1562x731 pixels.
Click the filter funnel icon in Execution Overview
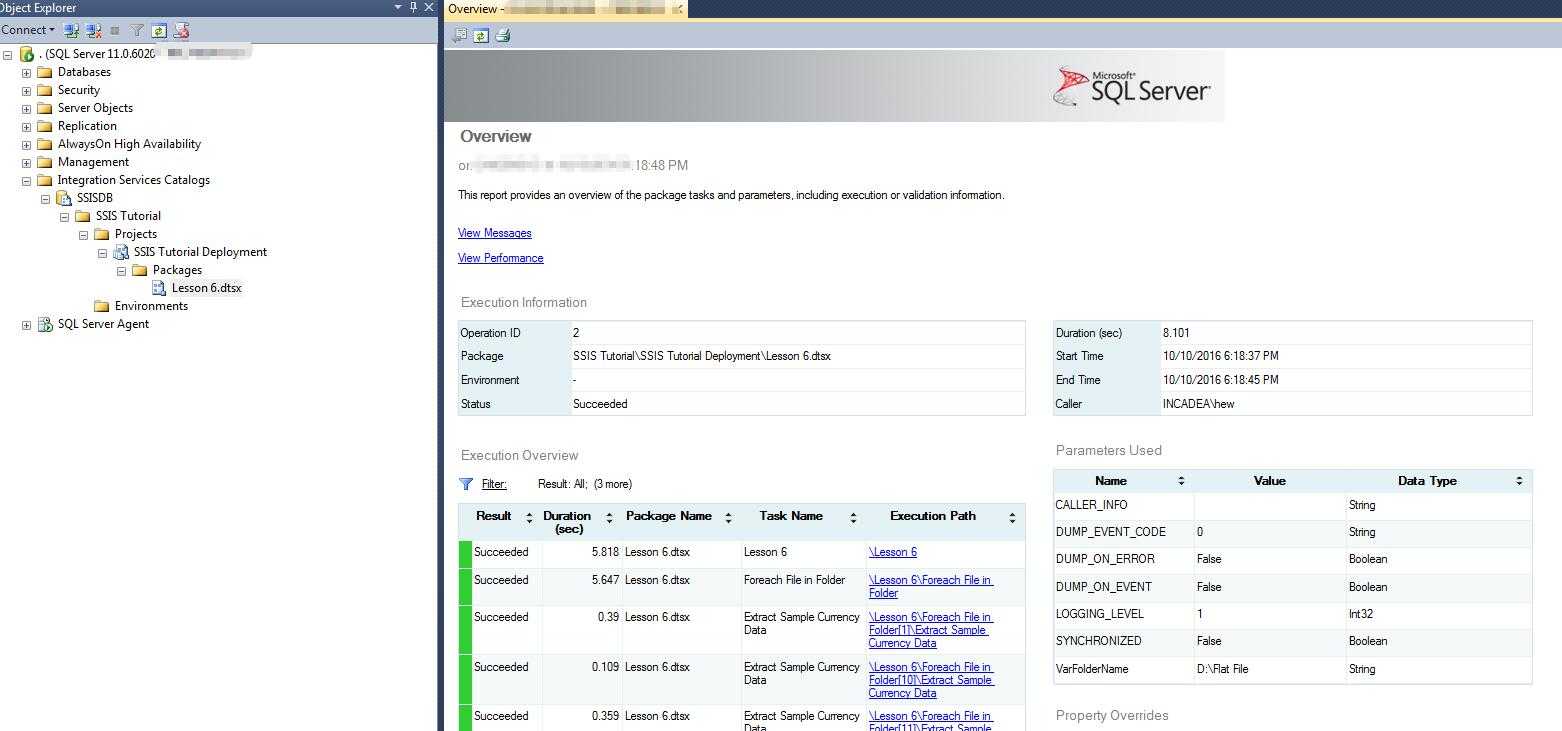click(x=466, y=484)
